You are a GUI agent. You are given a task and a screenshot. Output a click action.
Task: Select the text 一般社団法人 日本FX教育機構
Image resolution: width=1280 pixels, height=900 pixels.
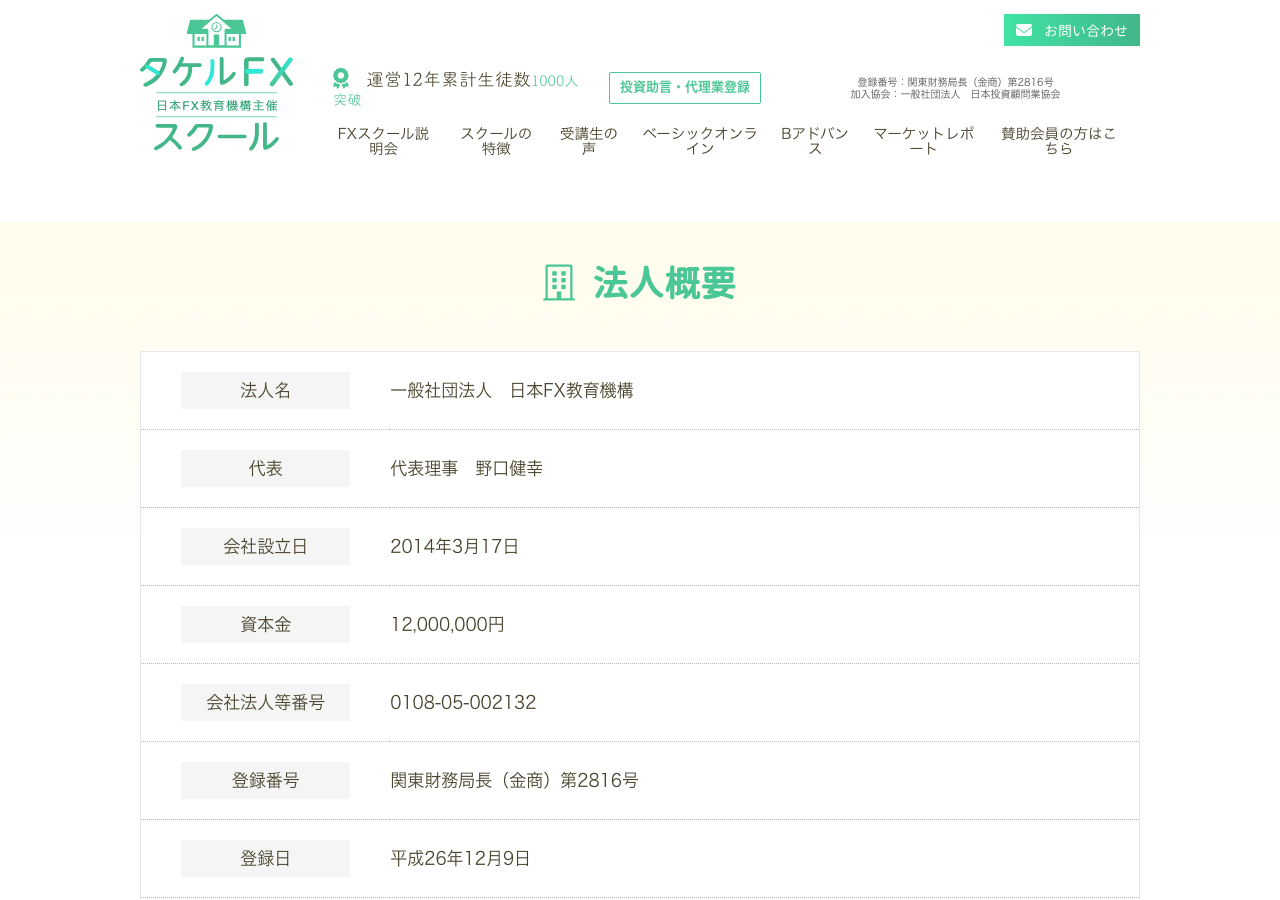pos(512,391)
